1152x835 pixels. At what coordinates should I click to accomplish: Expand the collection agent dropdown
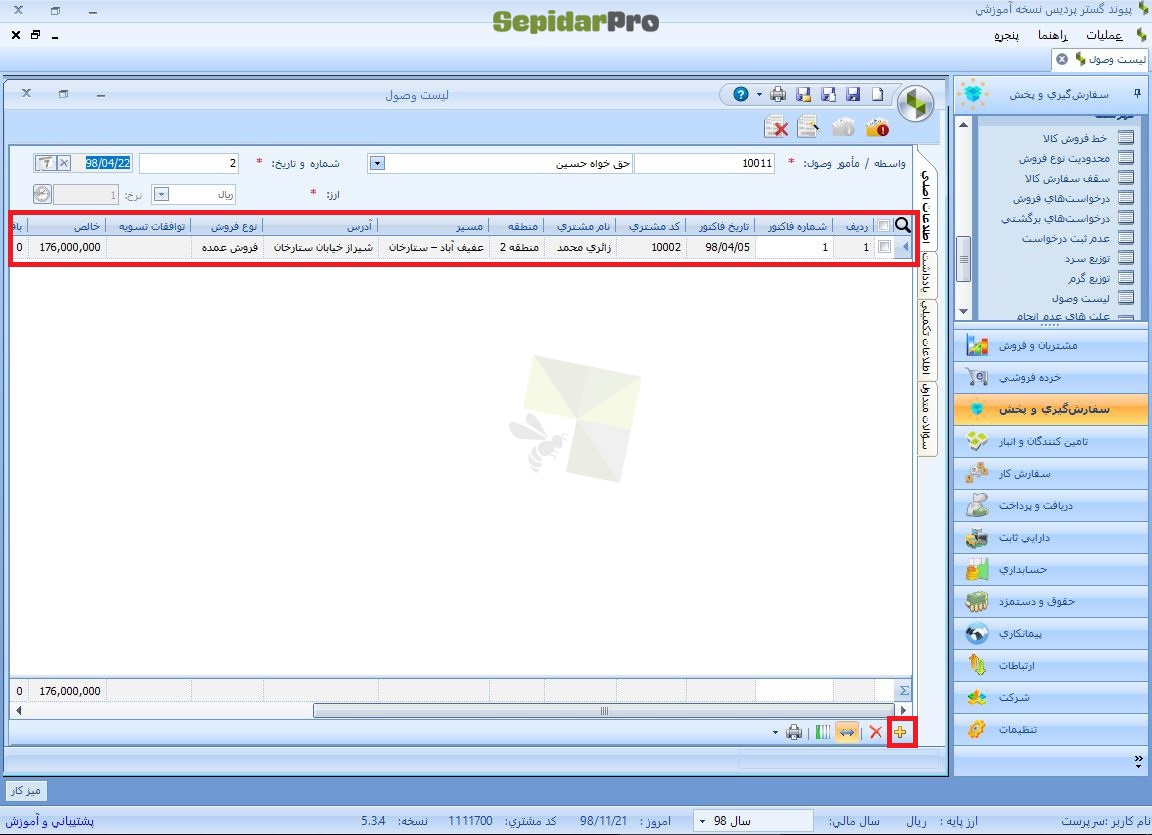376,163
